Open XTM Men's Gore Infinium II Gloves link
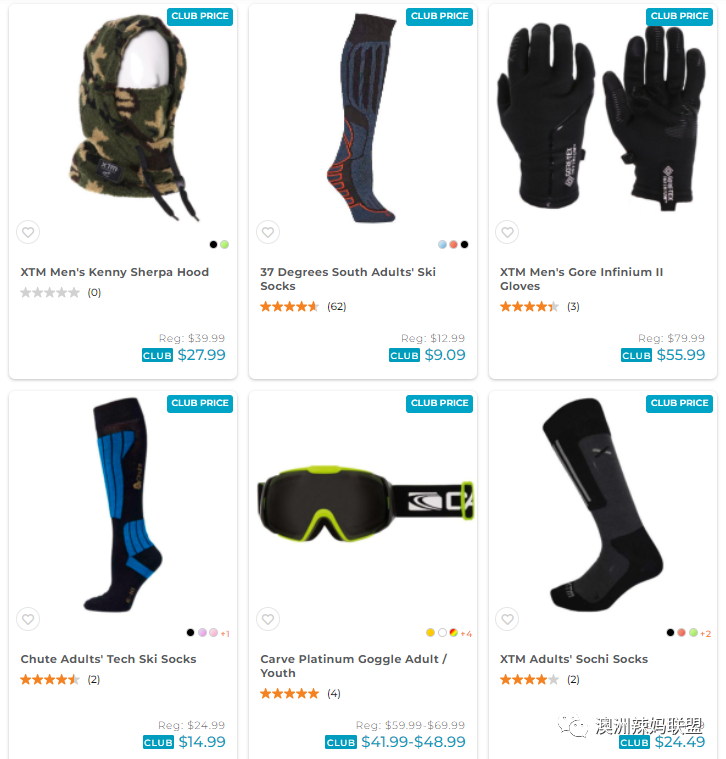Viewport: 726px width, 759px height. (x=581, y=279)
